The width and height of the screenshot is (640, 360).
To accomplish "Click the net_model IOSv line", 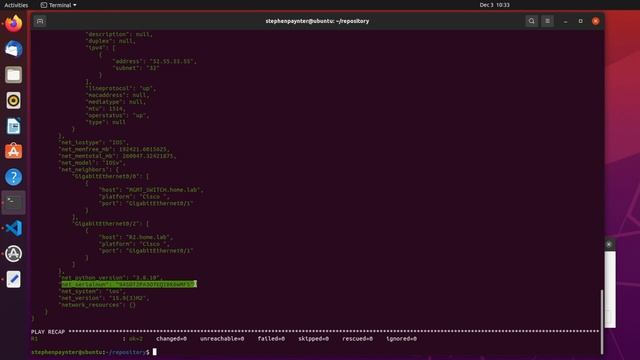I will [x=93, y=162].
